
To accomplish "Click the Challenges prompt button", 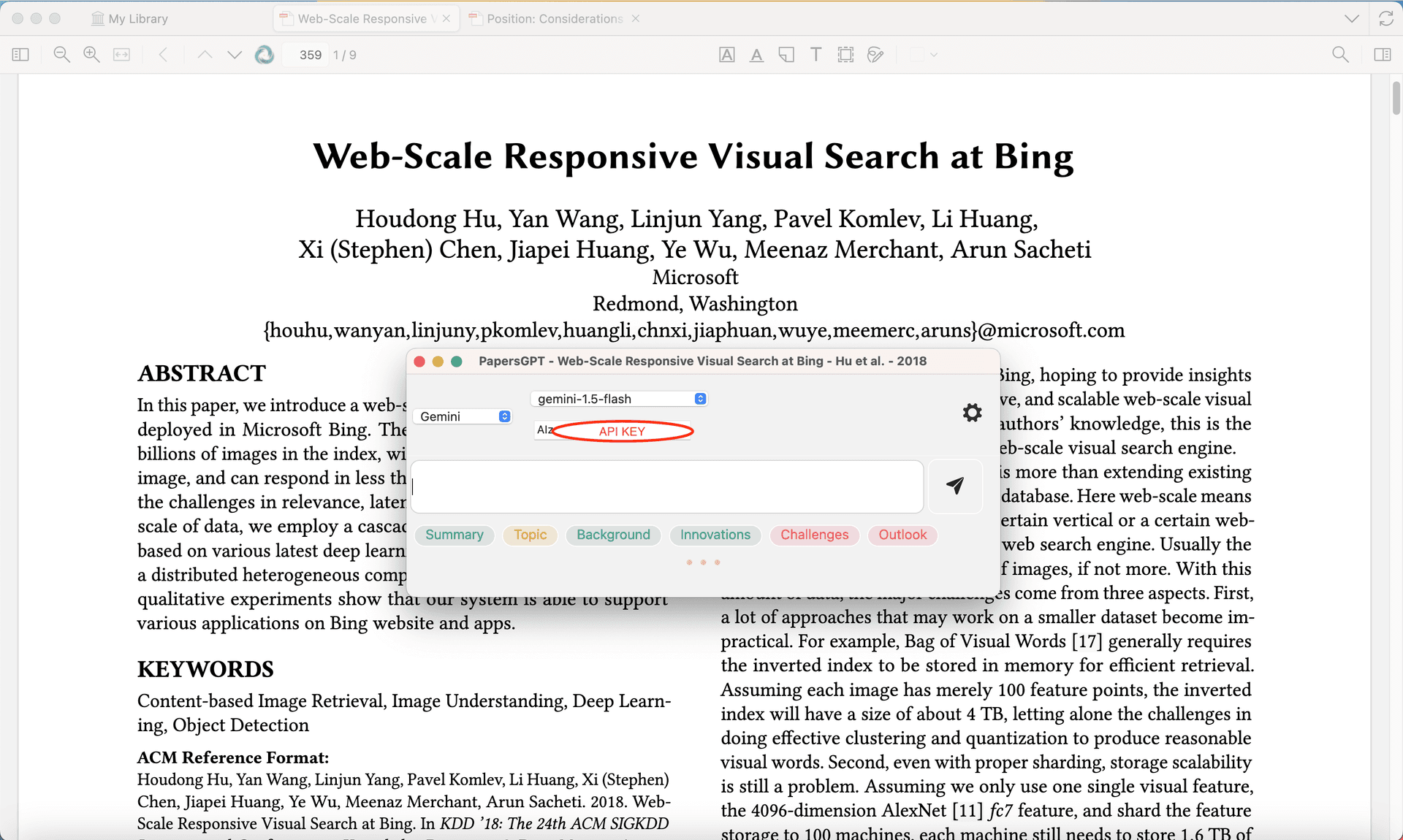I will (814, 535).
